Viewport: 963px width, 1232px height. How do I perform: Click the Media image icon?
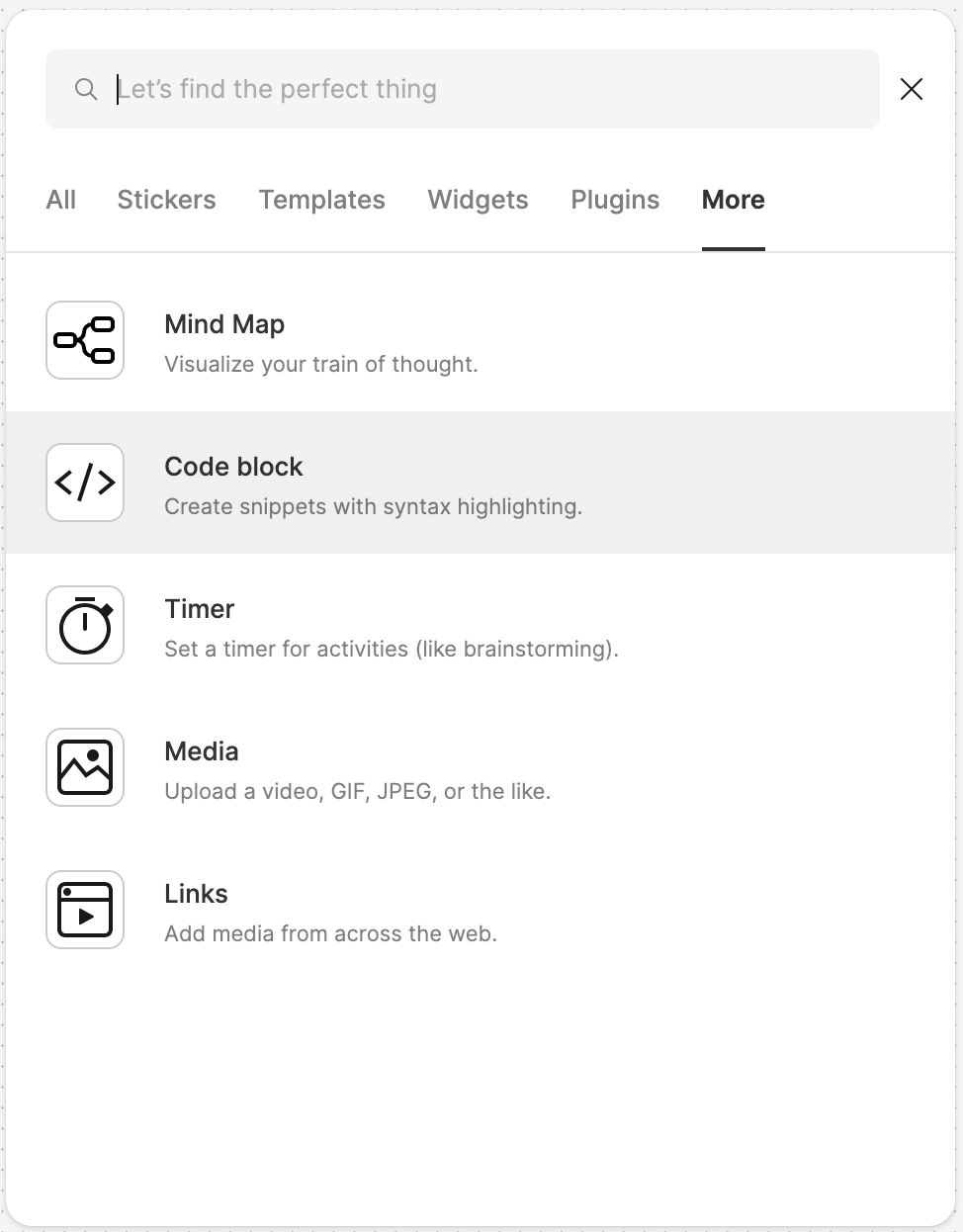click(x=85, y=767)
